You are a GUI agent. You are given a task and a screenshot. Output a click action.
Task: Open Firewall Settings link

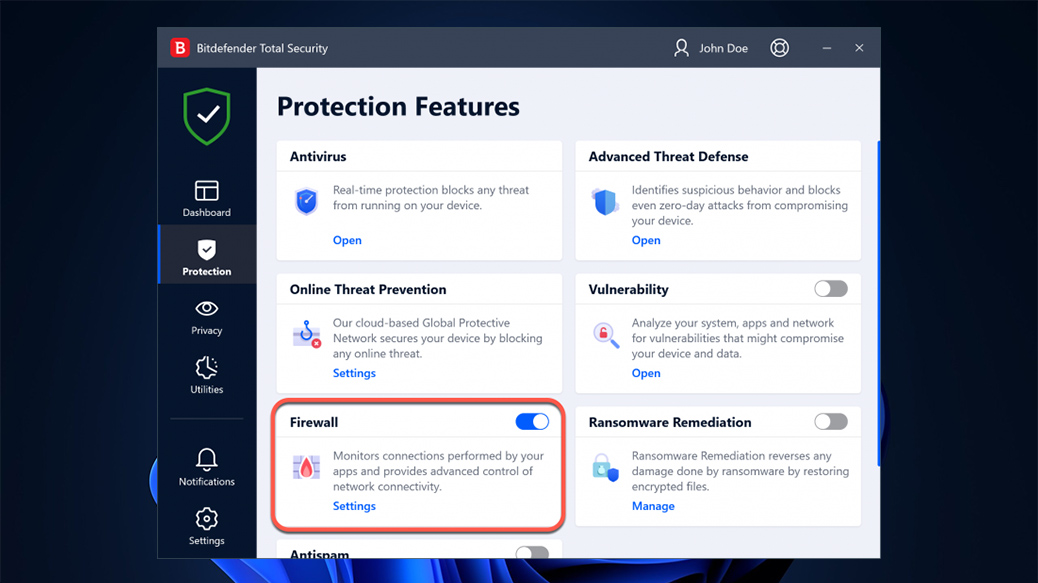(354, 506)
